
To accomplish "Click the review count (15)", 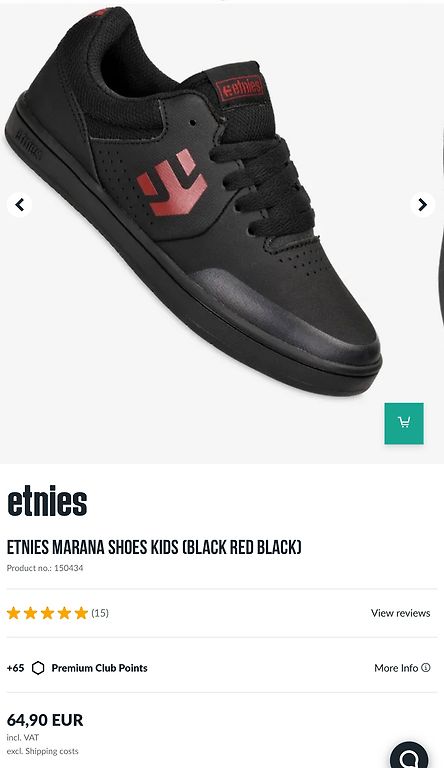I will 100,613.
